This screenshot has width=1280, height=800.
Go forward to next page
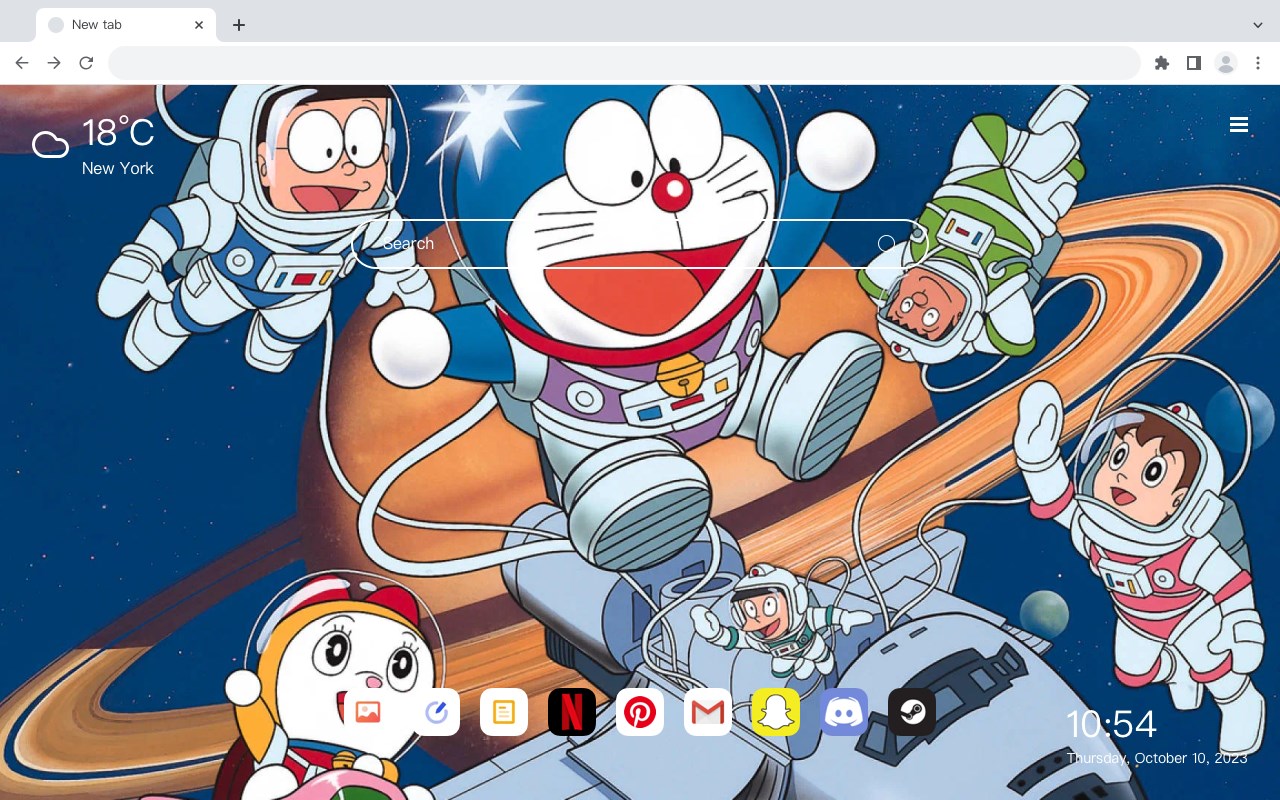[54, 63]
